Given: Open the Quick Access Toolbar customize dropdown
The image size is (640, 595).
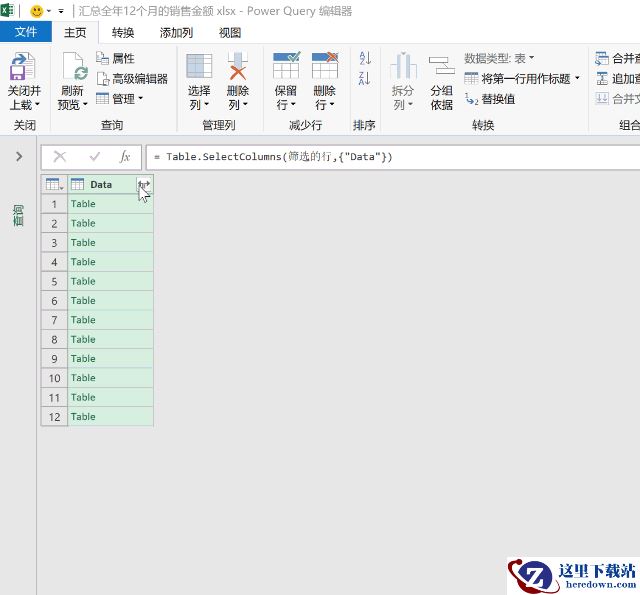Looking at the screenshot, I should (x=61, y=11).
